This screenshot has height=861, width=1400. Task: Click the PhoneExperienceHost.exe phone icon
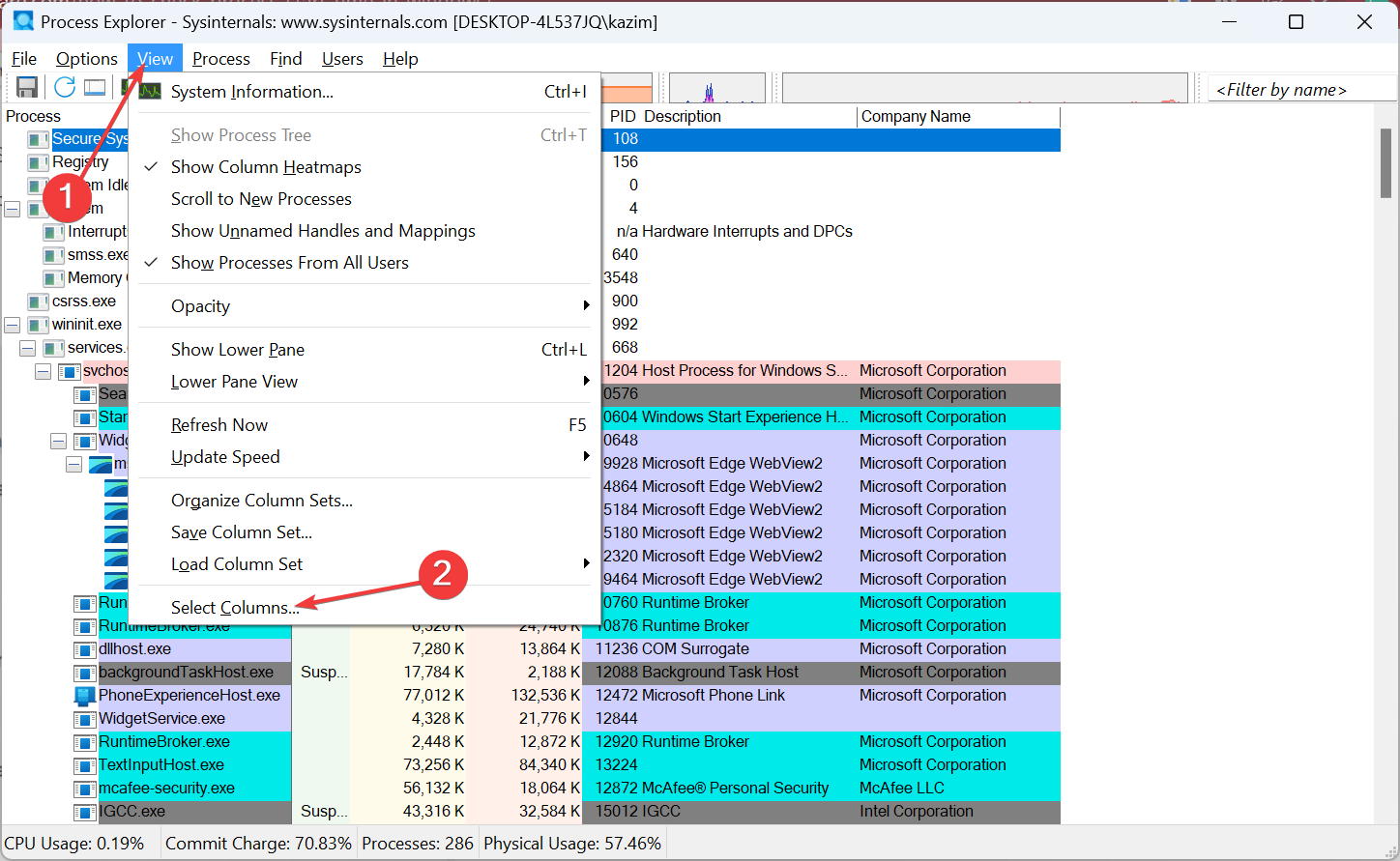tap(85, 696)
